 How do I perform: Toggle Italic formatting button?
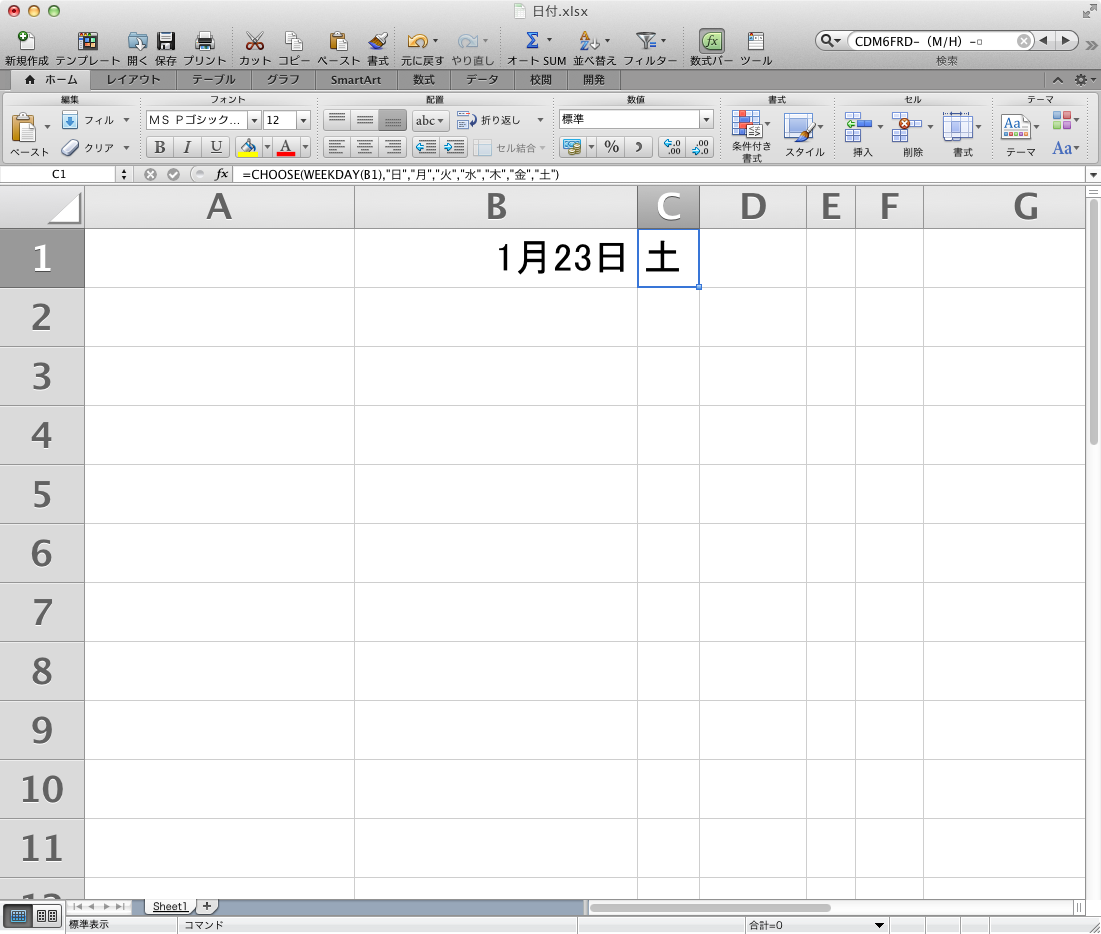187,148
